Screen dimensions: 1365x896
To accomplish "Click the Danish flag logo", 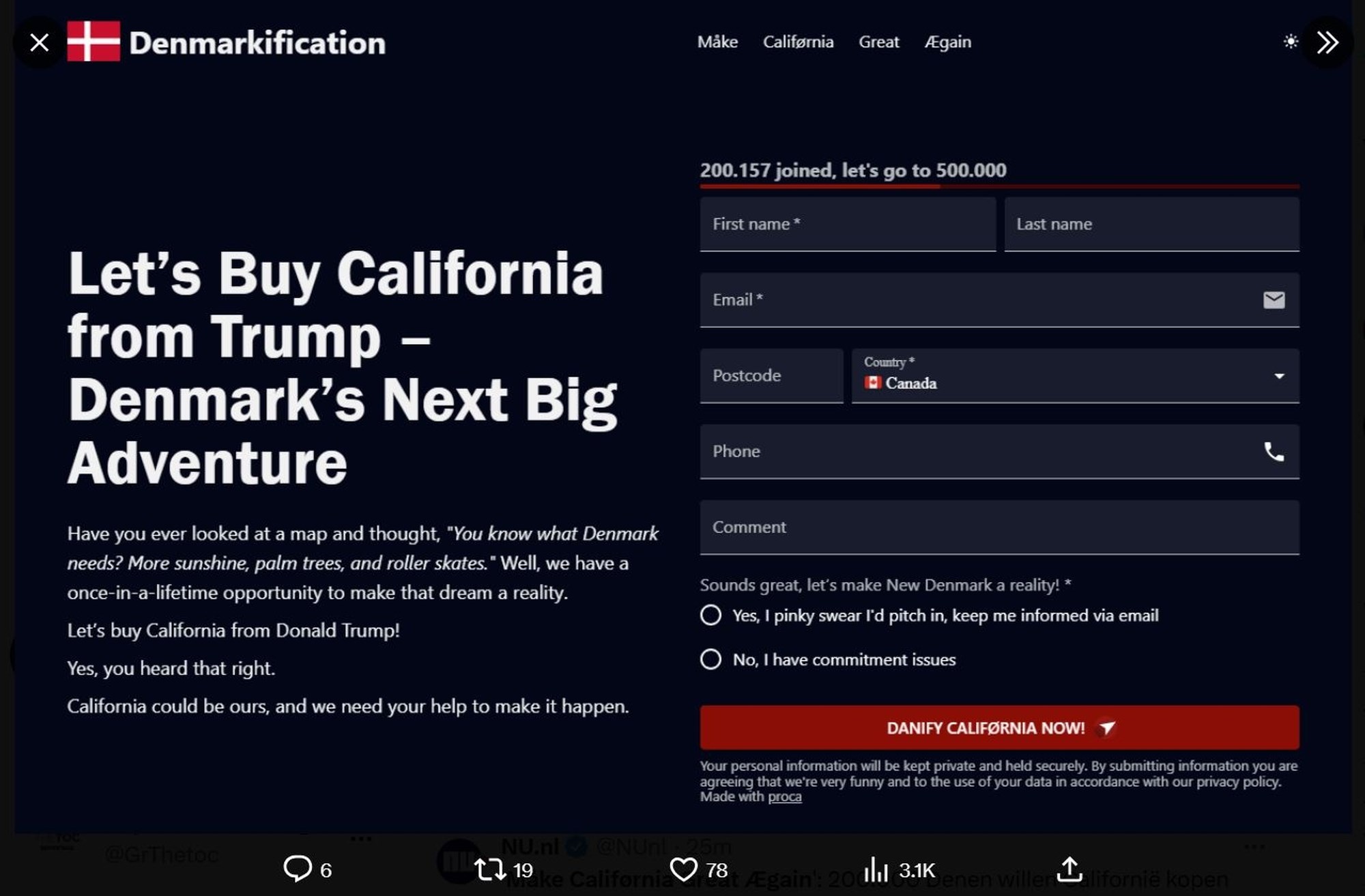I will pos(94,42).
